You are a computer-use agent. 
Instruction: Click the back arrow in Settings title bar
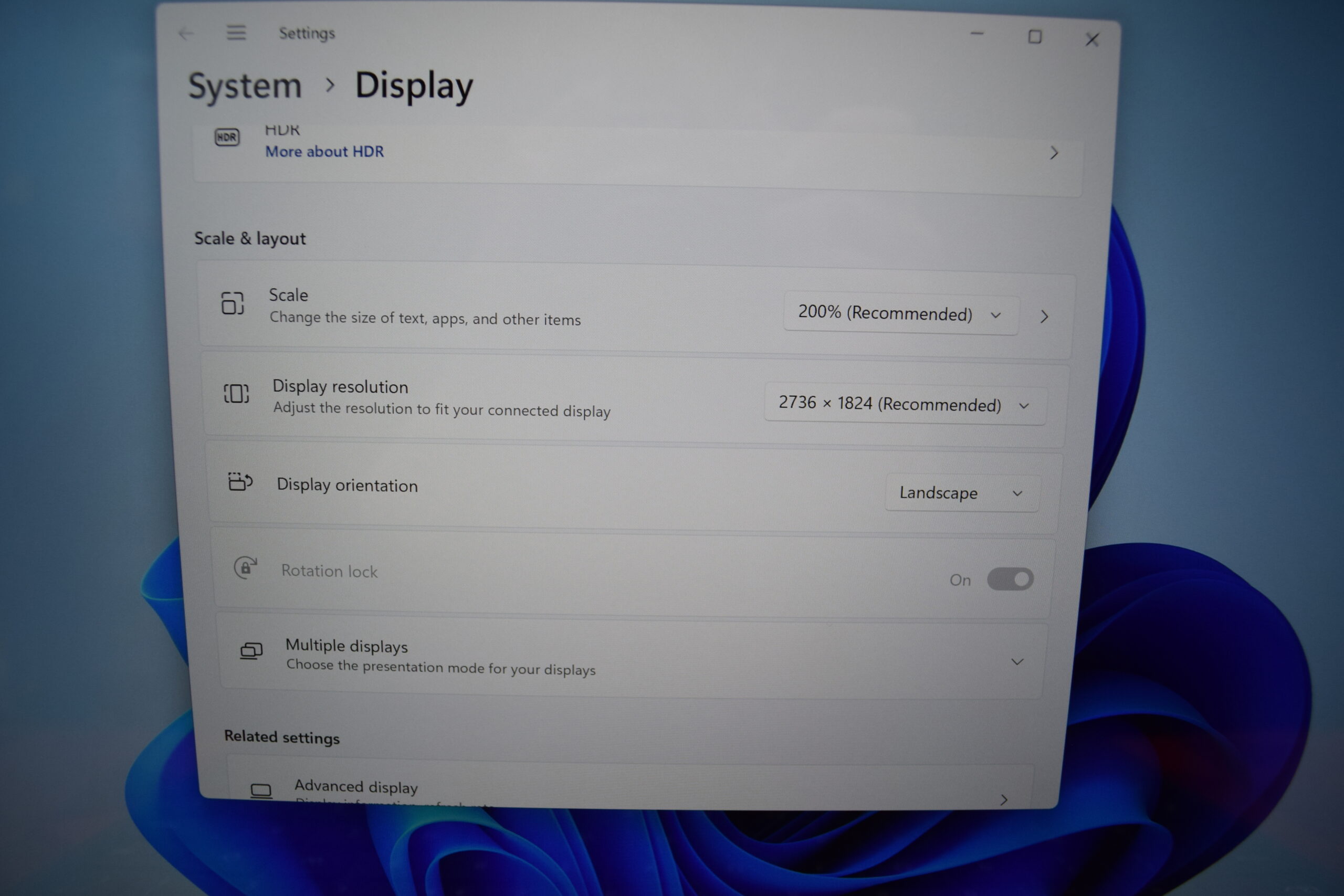(x=186, y=34)
